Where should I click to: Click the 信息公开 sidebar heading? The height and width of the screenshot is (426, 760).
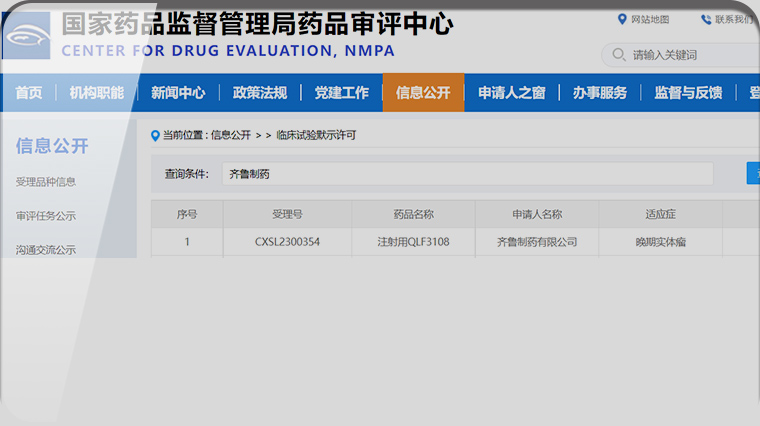coord(52,145)
